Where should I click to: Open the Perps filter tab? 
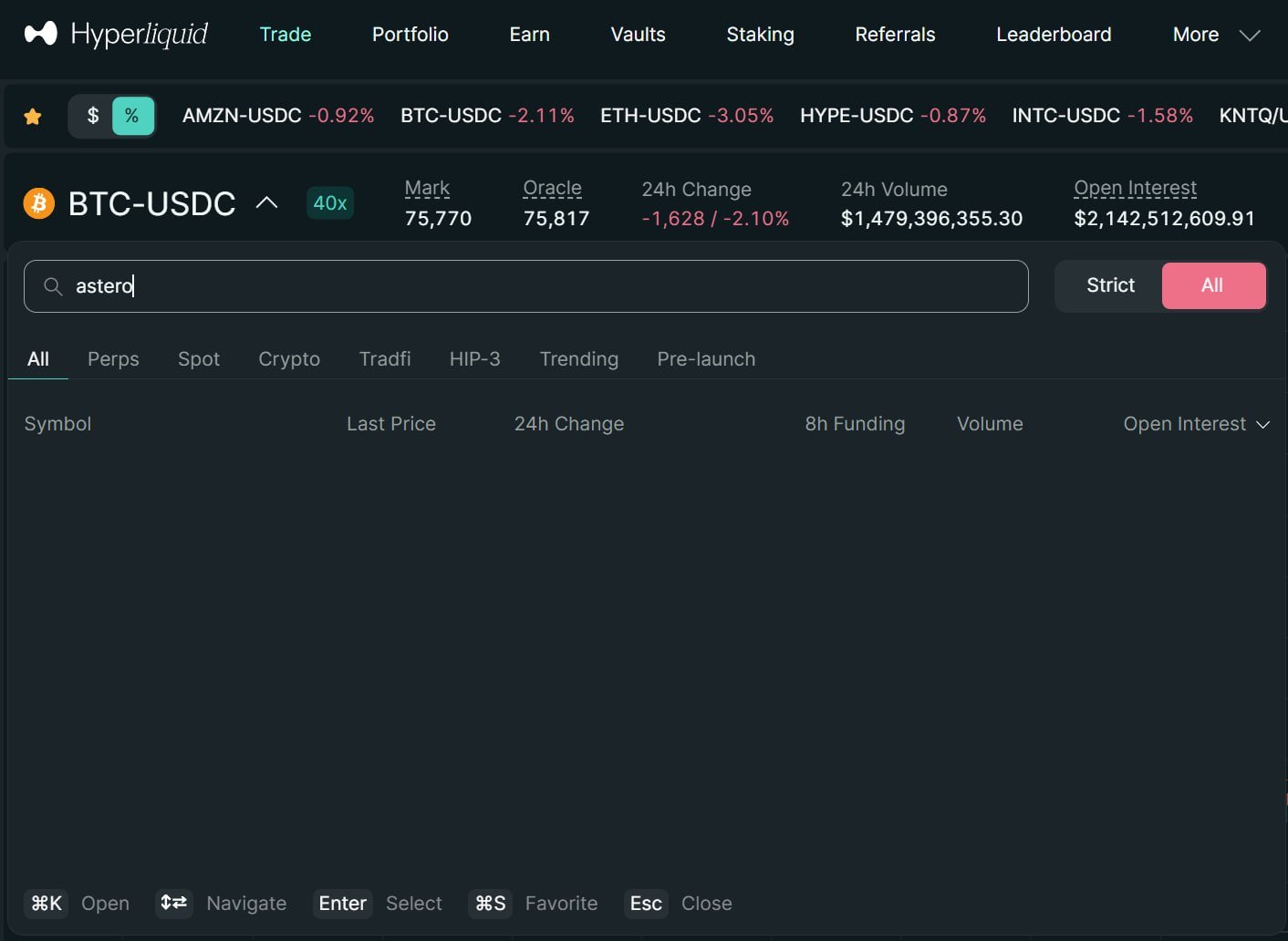click(x=113, y=359)
